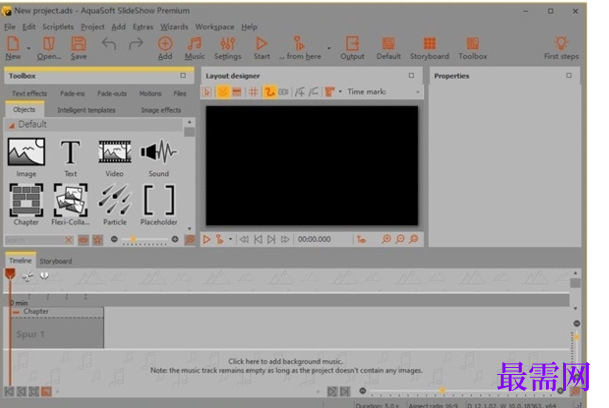Select the Sound object in the Toolbox
This screenshot has width=609, height=408.
[158, 157]
